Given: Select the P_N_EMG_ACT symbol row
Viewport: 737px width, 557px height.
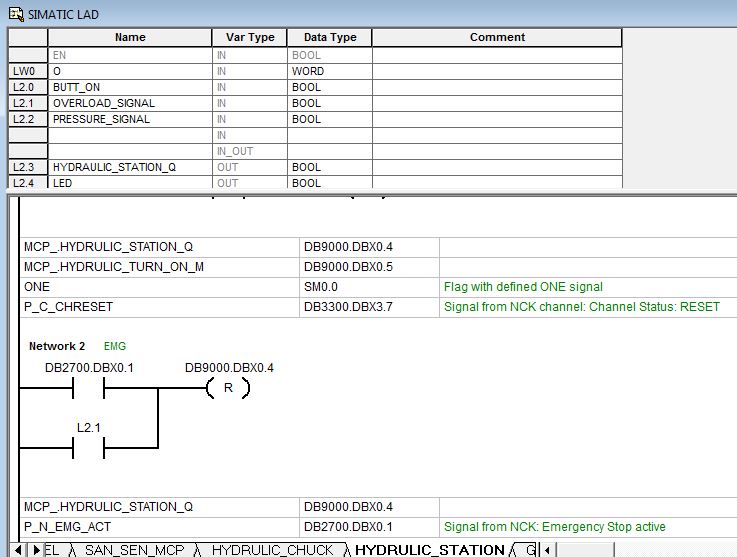Looking at the screenshot, I should [160, 526].
